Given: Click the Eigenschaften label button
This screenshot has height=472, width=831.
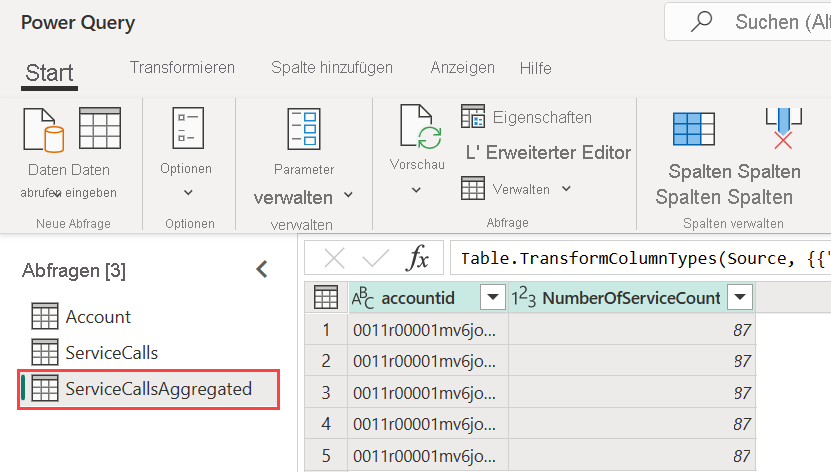Looking at the screenshot, I should [542, 117].
